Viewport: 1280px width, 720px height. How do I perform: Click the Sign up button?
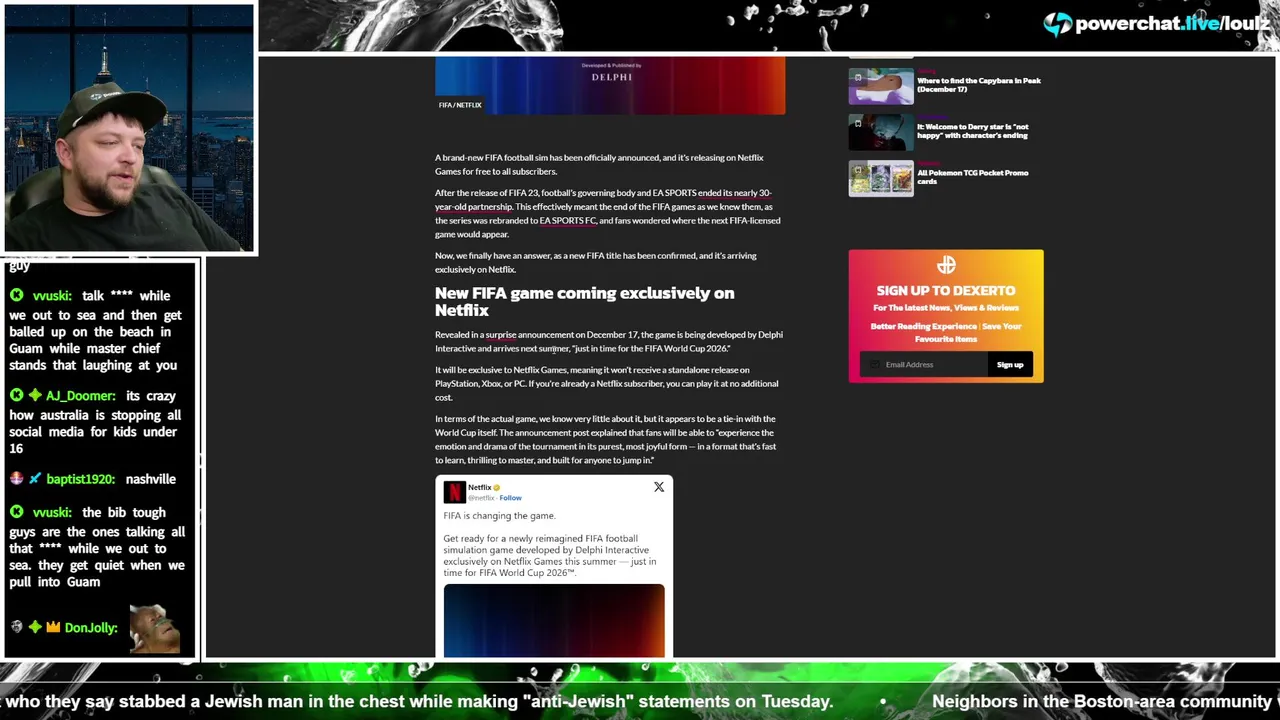[1010, 365]
